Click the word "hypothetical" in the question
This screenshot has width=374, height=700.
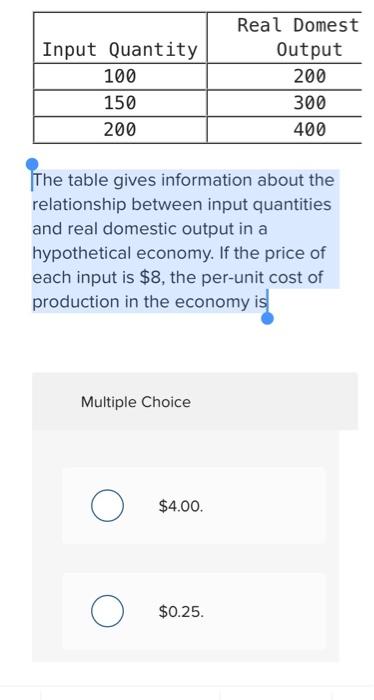(82, 254)
